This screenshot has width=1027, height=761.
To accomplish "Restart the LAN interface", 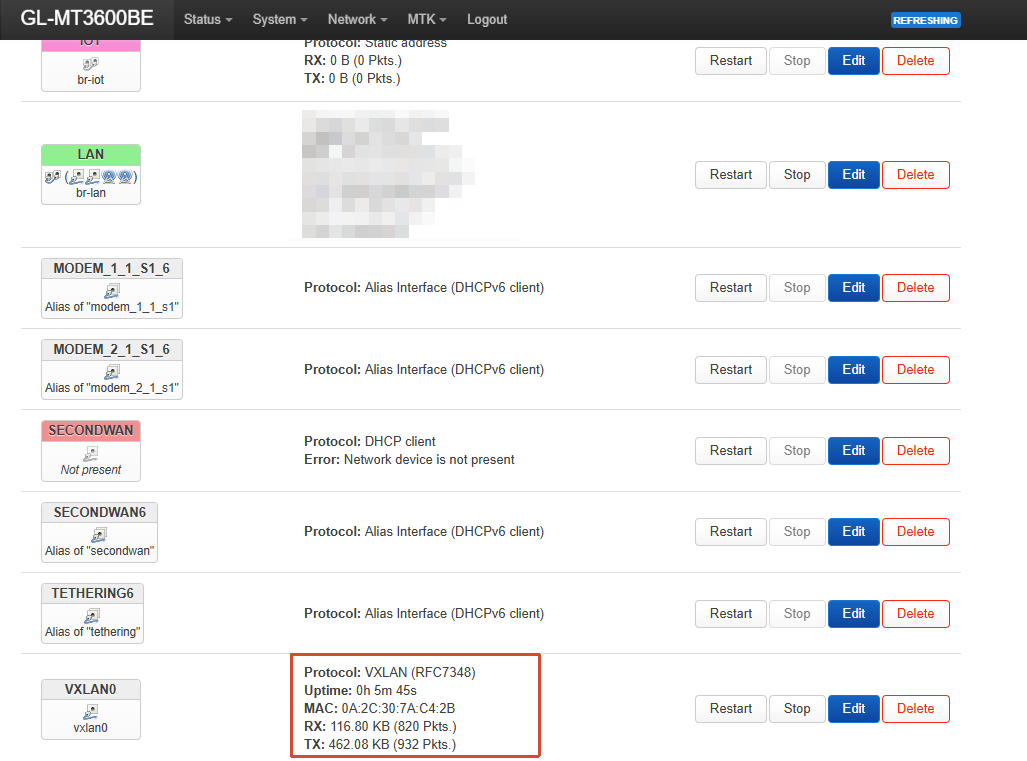I will [730, 175].
